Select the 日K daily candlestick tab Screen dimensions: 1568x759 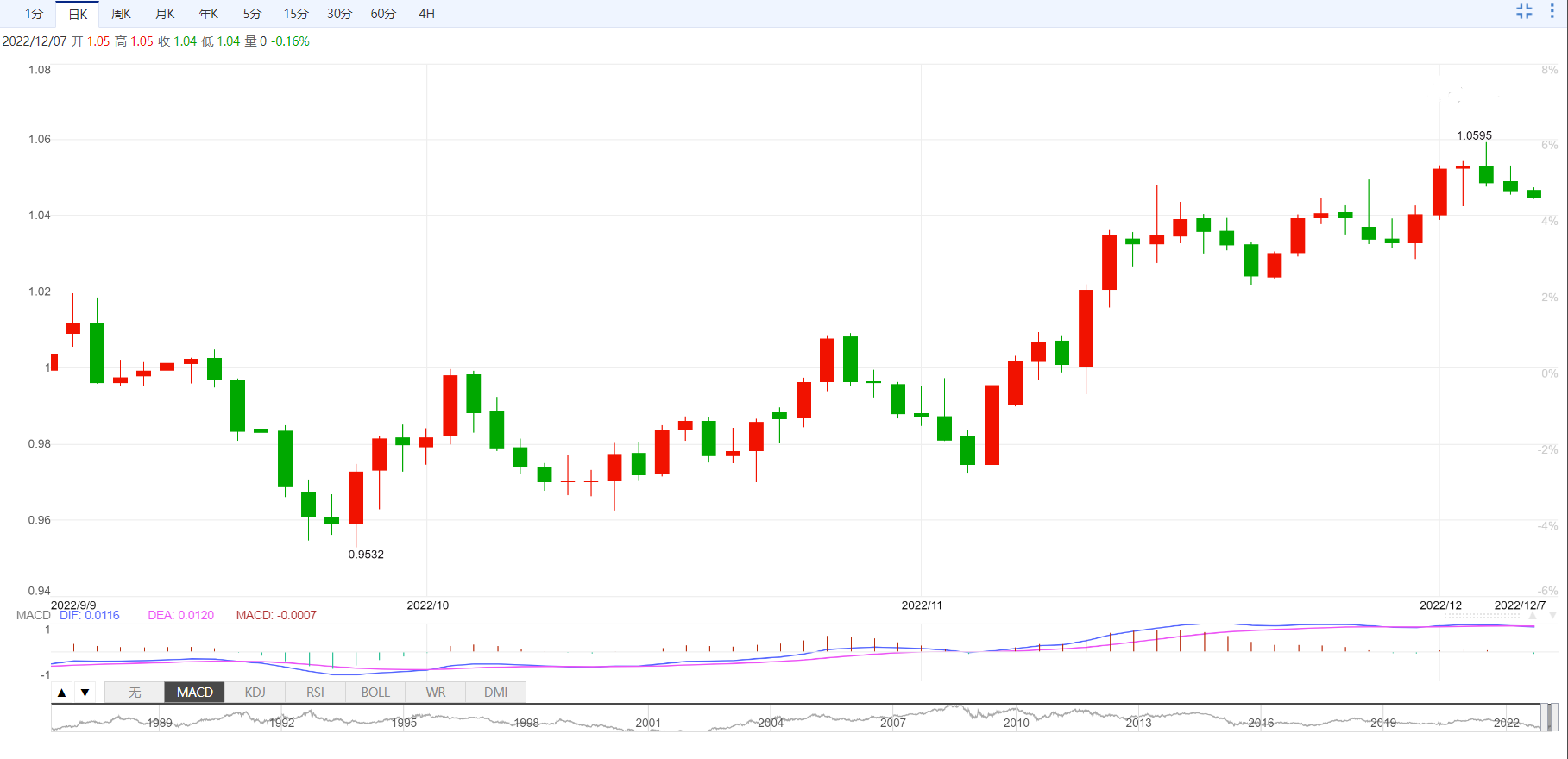click(78, 14)
